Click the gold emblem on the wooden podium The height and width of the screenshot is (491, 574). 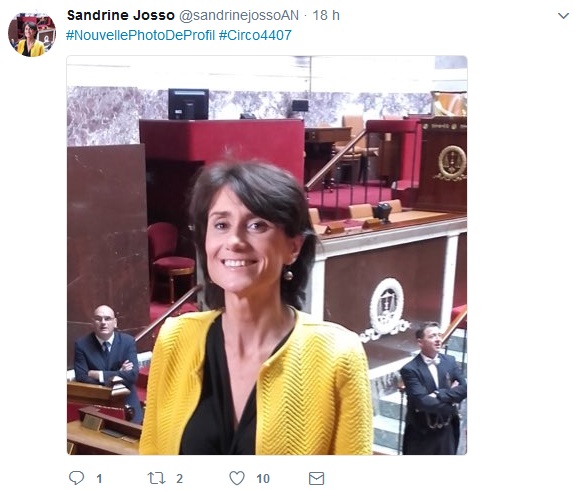(x=452, y=163)
